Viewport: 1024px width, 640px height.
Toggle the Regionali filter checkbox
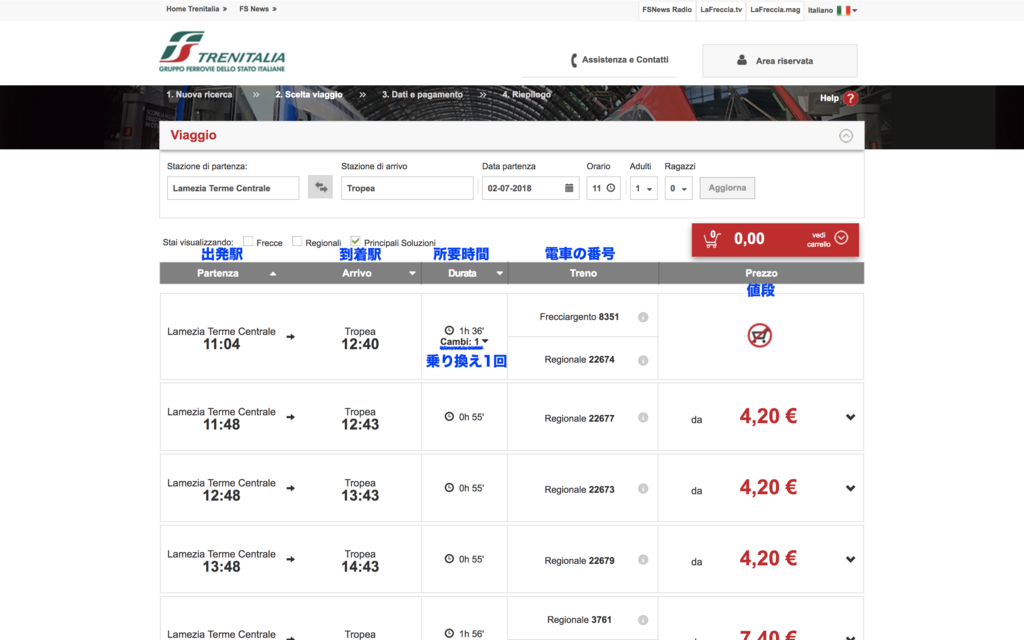(297, 242)
